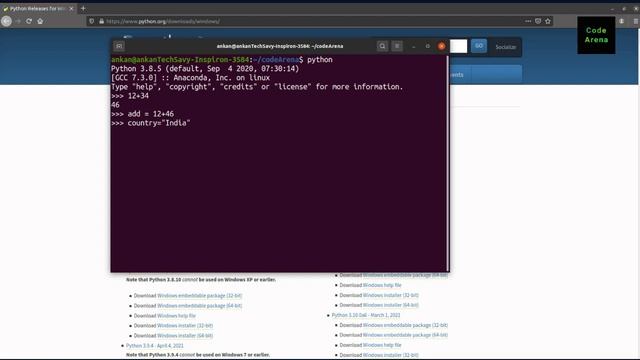Click the '>>> 12+34' input line
The width and height of the screenshot is (640, 360).
coord(130,96)
